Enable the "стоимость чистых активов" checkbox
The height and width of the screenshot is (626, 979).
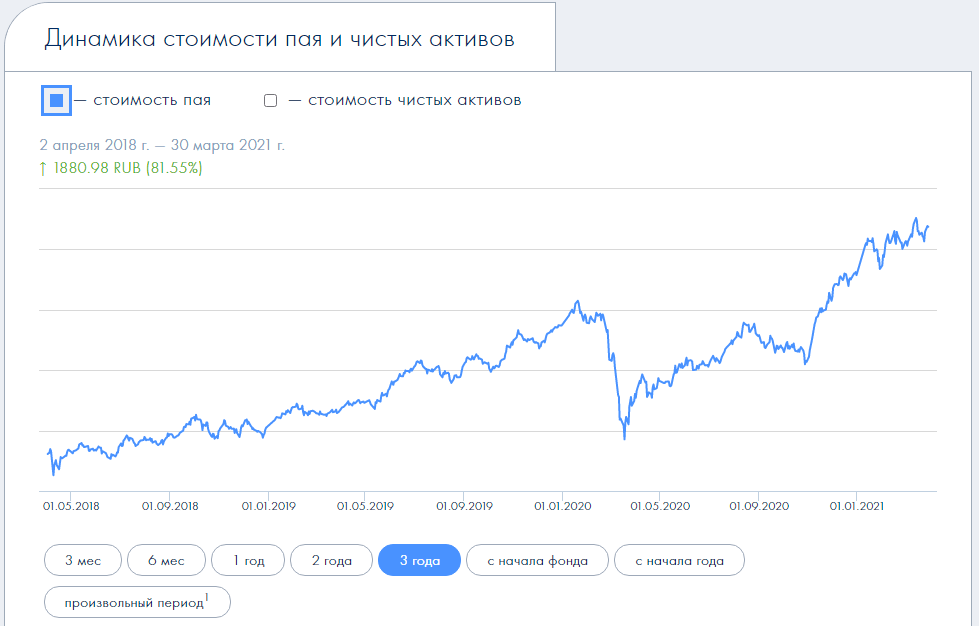pyautogui.click(x=270, y=100)
